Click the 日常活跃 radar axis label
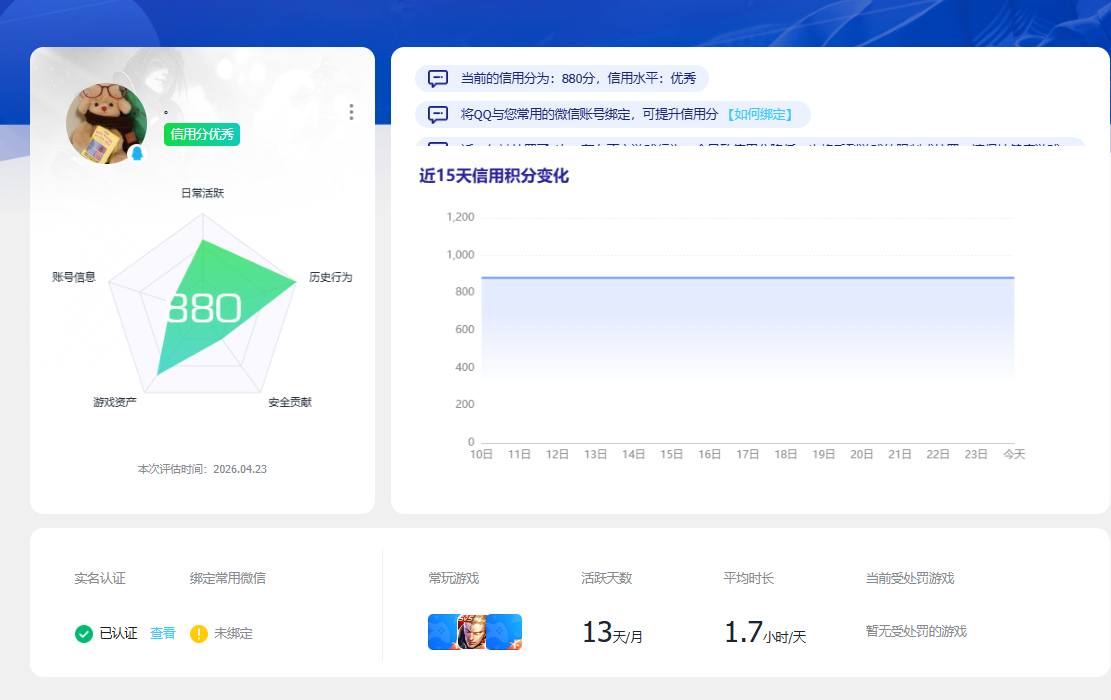 pos(202,193)
